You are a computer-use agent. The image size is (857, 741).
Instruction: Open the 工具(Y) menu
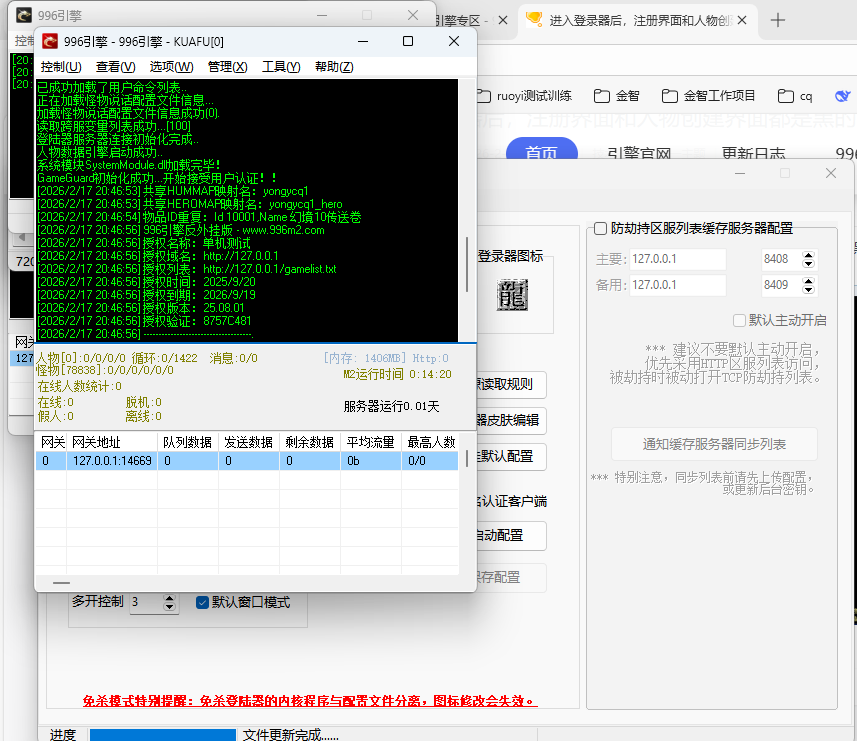(280, 67)
